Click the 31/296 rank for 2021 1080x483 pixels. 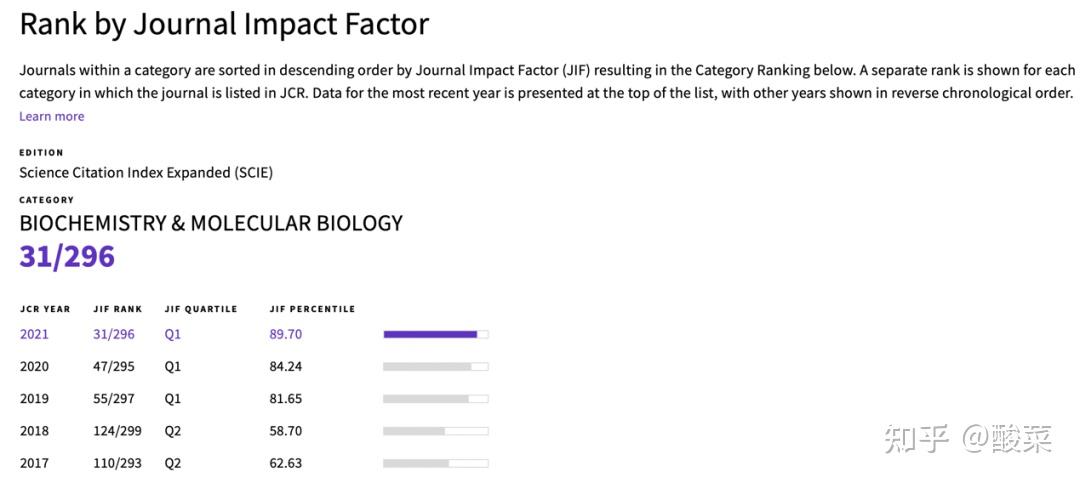(x=114, y=334)
